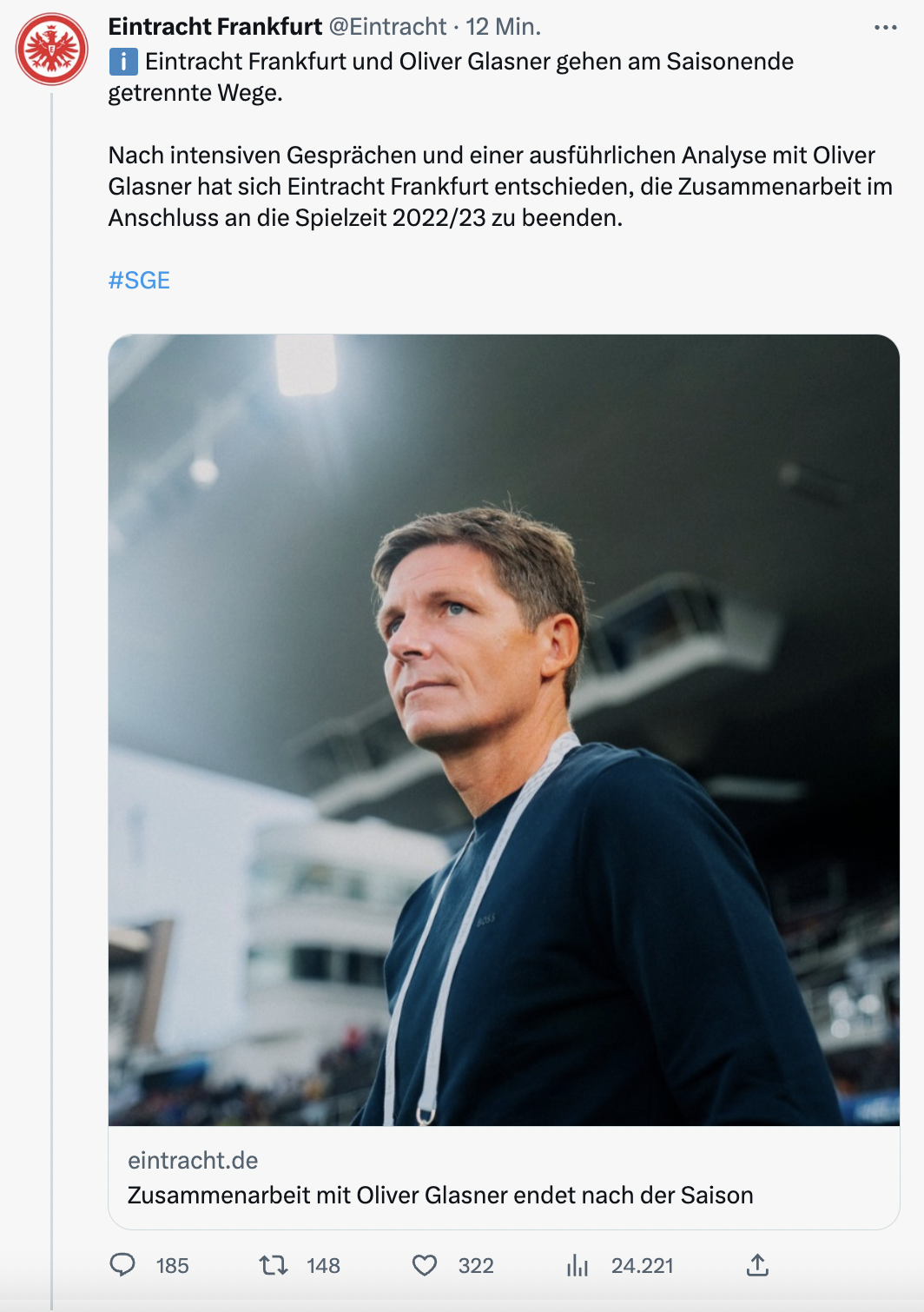Click the blue info emoji in the tweet
Viewport: 924px width, 1312px height.
click(x=123, y=62)
